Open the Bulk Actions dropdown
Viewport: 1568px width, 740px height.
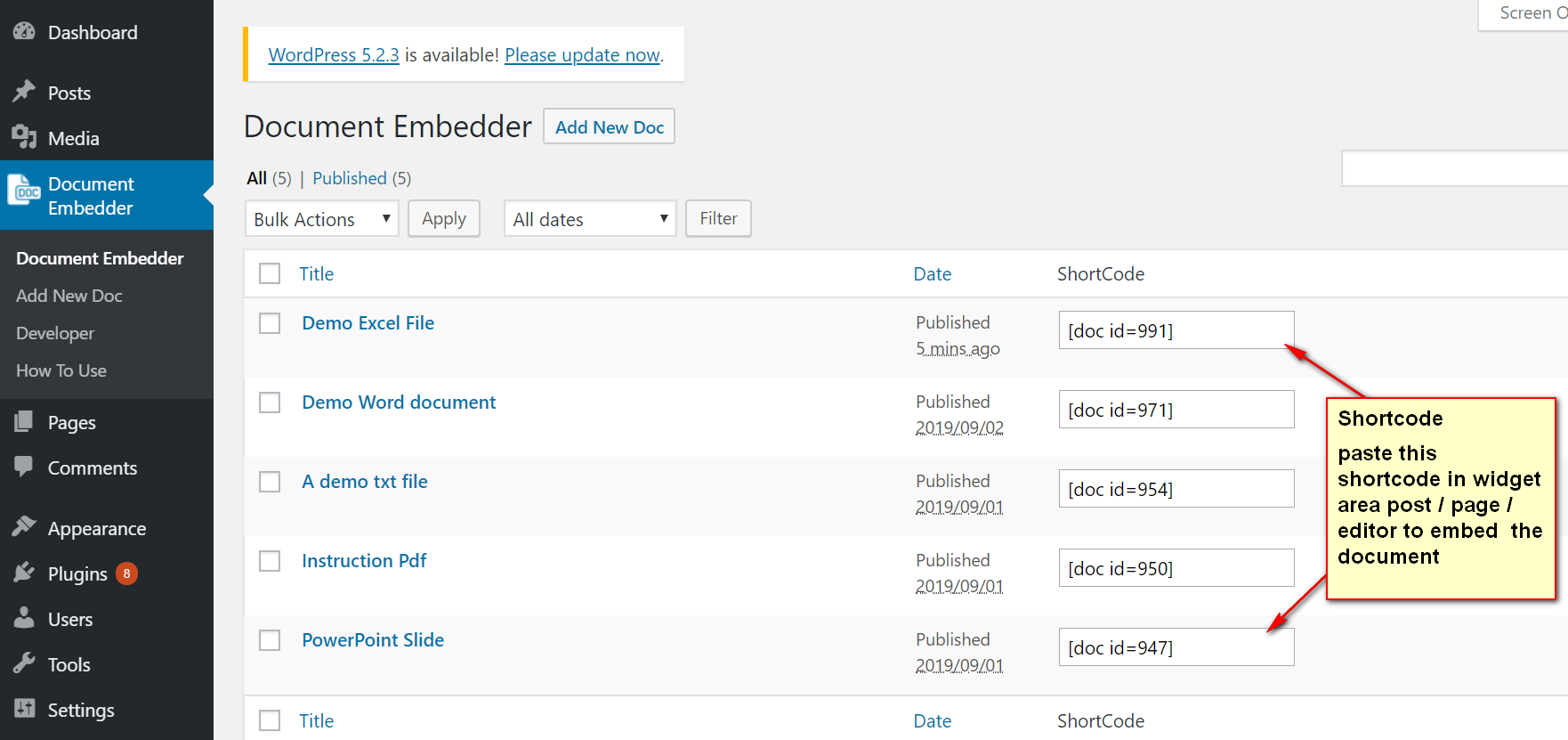click(321, 219)
